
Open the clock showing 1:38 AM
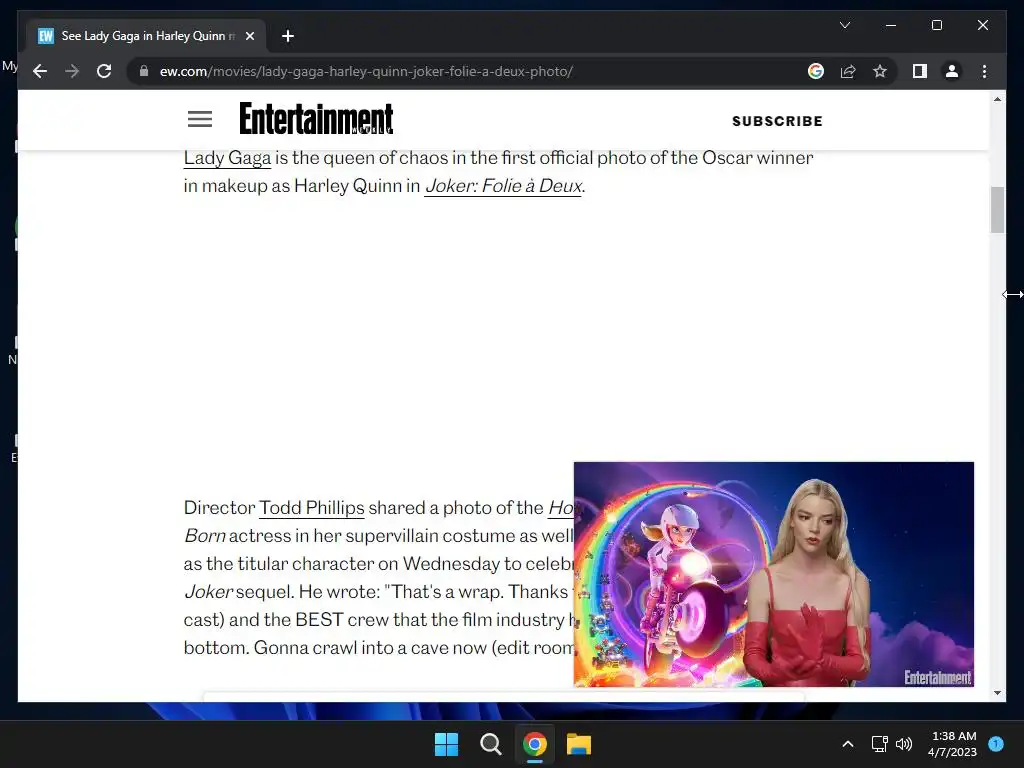point(953,744)
